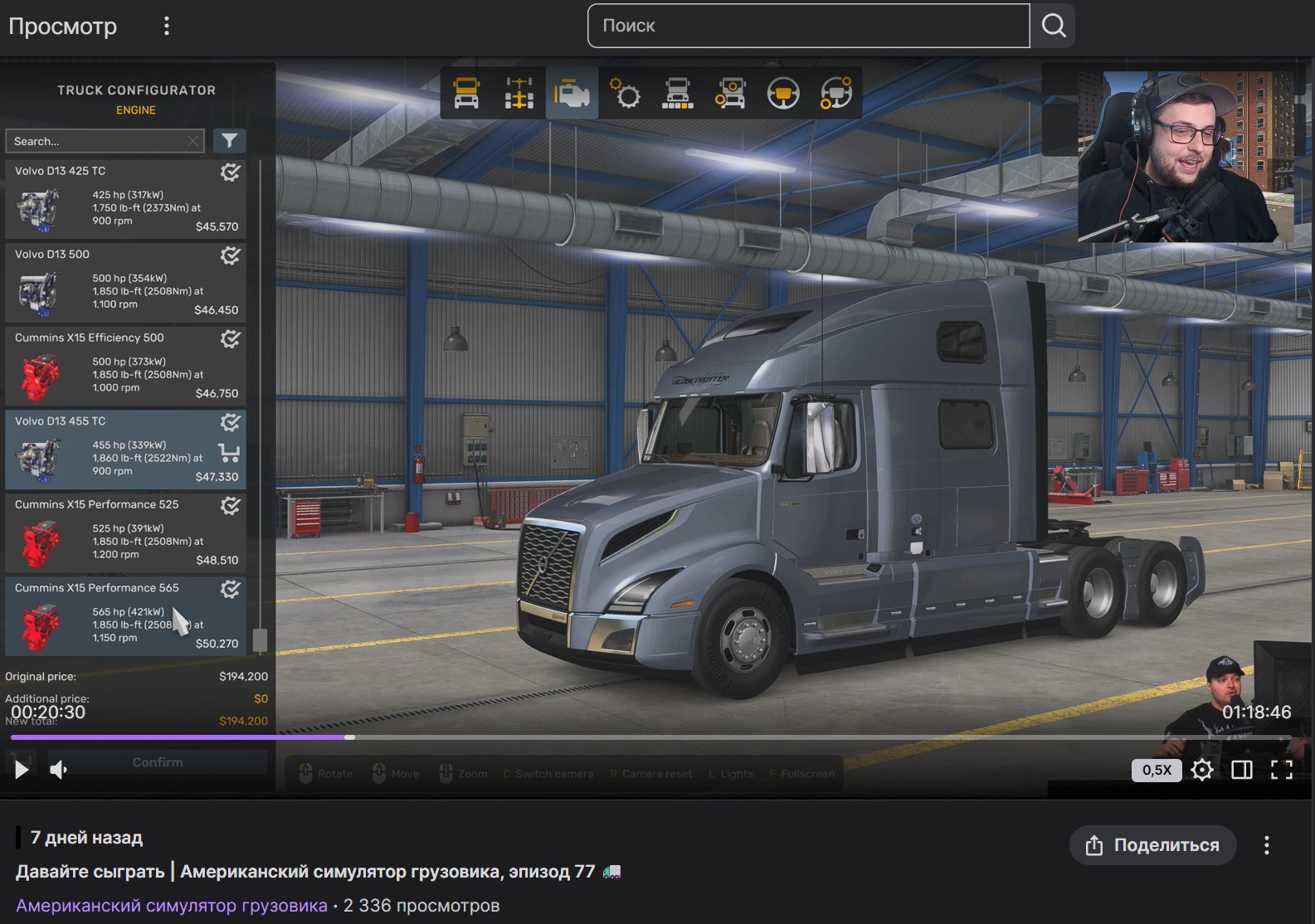Screen dimensions: 1315x924
Task: Switch the player to theater mode
Action: (x=1242, y=770)
